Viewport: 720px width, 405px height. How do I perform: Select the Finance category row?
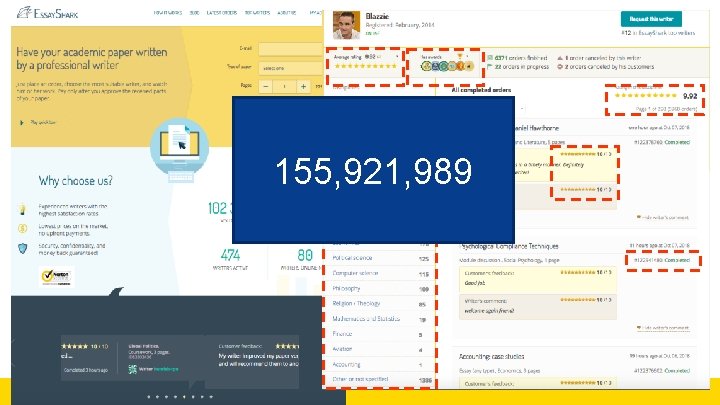pos(380,334)
